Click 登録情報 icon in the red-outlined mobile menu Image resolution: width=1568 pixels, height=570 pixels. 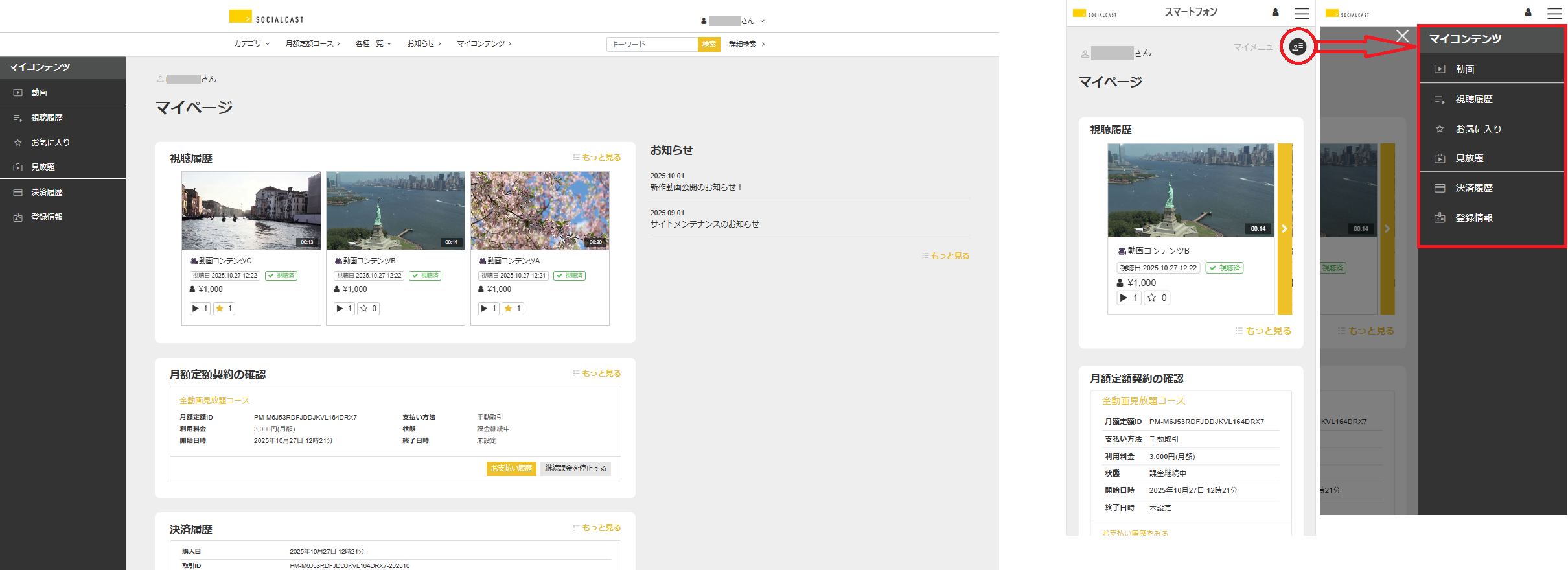tap(1440, 218)
